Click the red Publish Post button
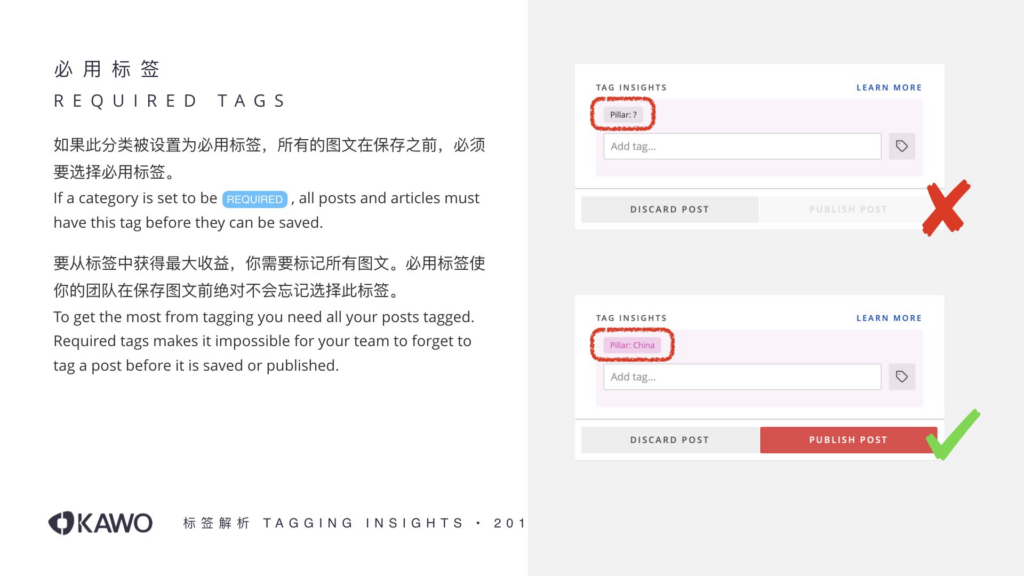 click(x=847, y=440)
